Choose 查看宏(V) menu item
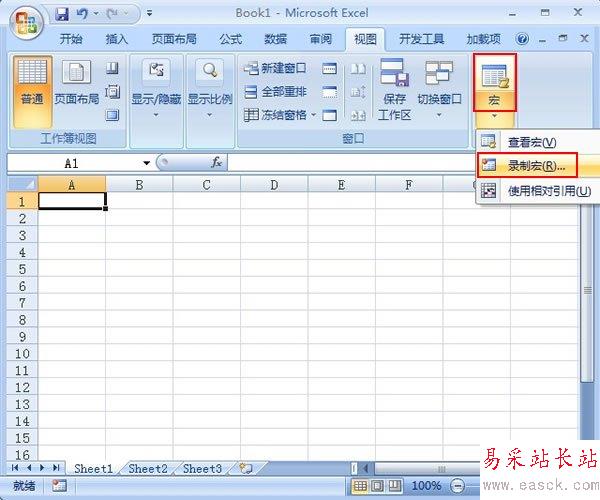The width and height of the screenshot is (600, 500). pyautogui.click(x=537, y=142)
